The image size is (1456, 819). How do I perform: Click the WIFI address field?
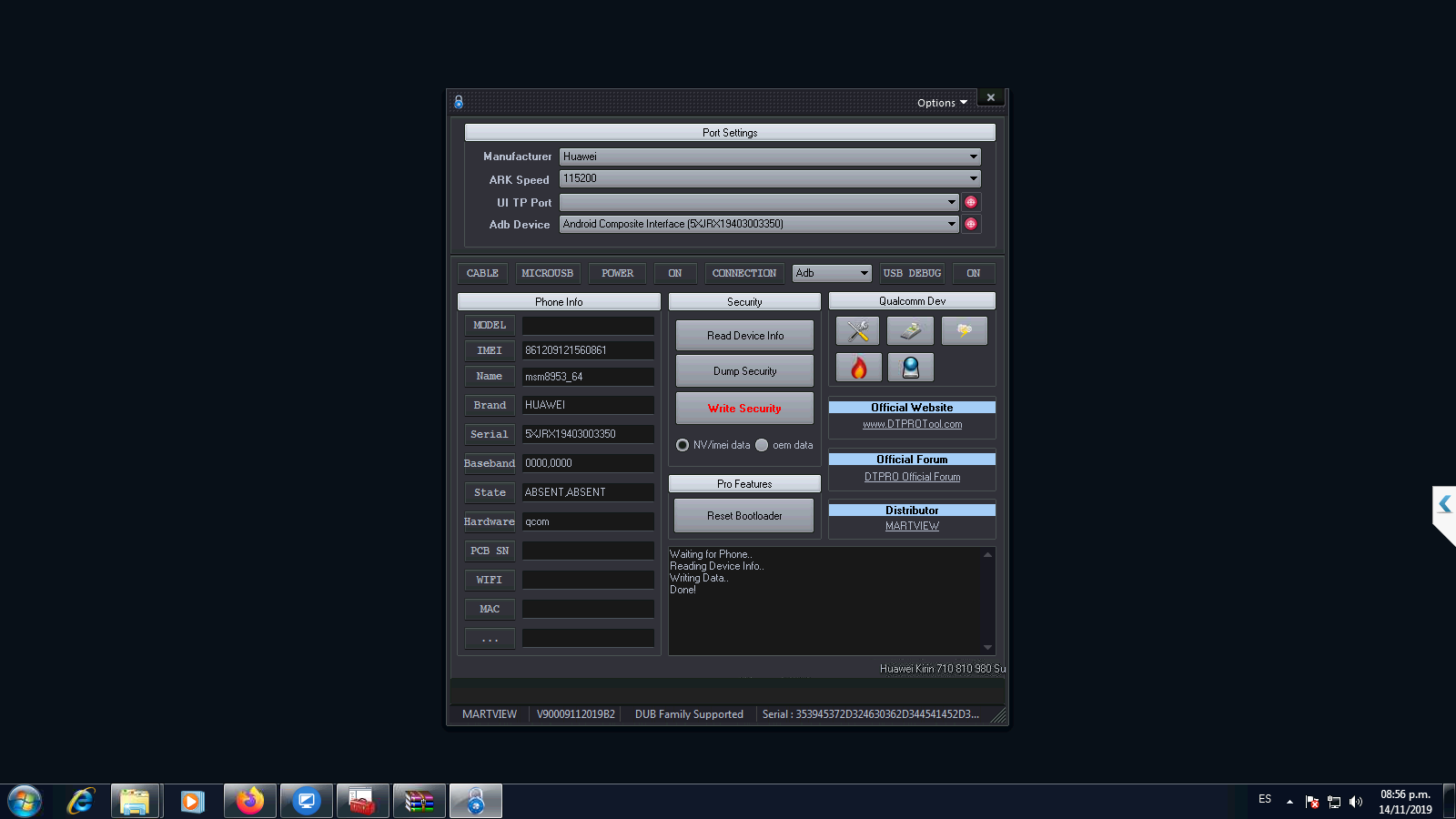pos(588,580)
